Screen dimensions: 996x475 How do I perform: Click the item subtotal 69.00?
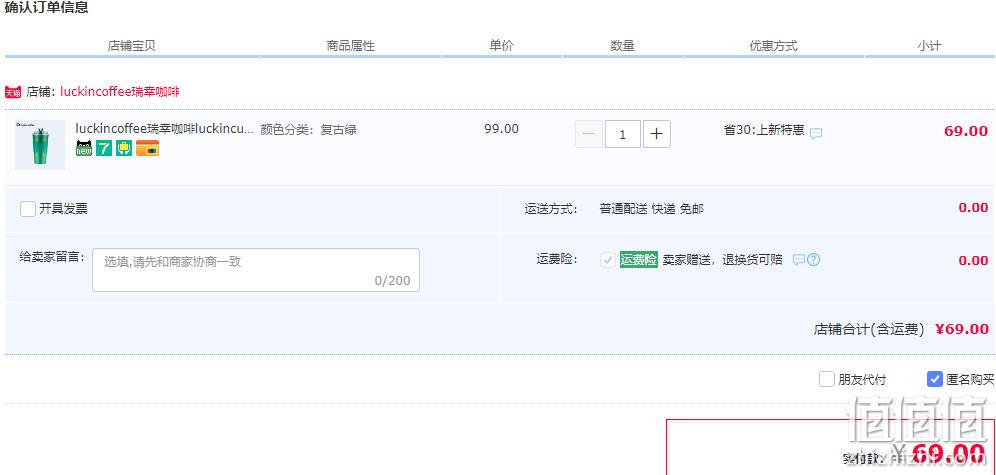pyautogui.click(x=966, y=131)
